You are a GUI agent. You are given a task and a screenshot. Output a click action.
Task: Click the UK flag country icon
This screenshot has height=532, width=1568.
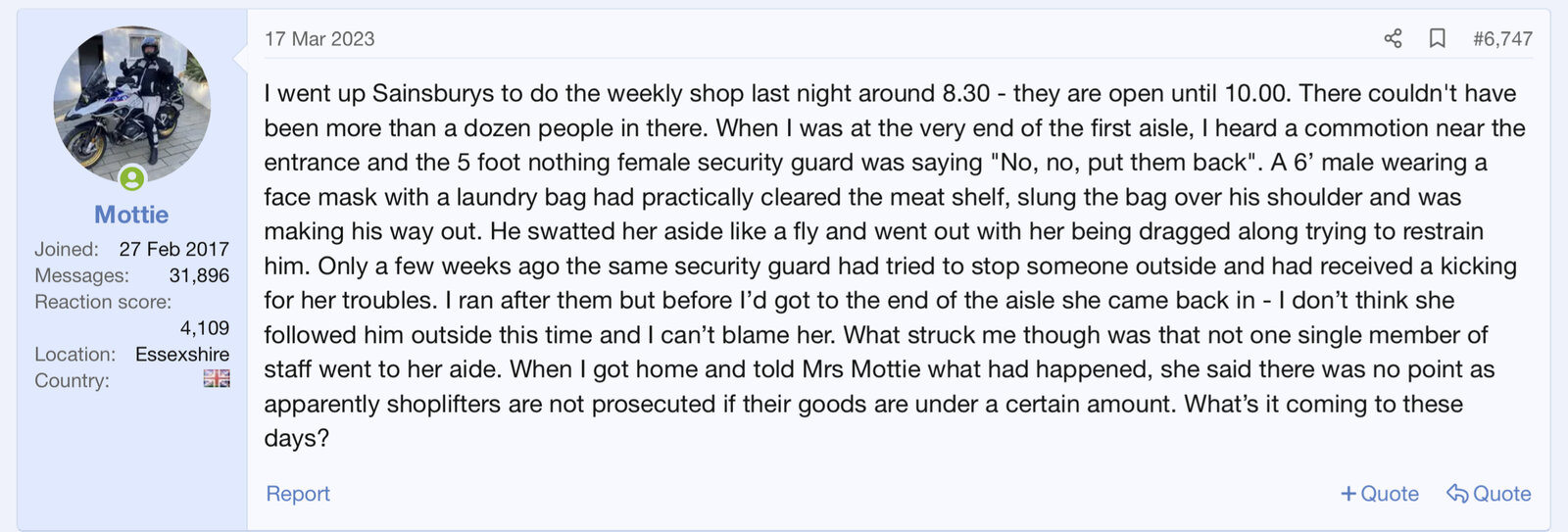(217, 379)
